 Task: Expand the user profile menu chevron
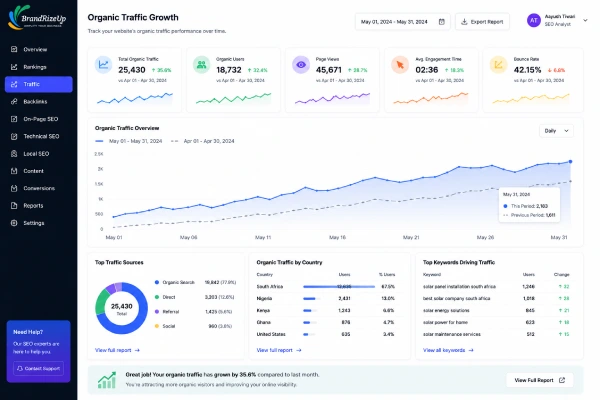pos(585,20)
